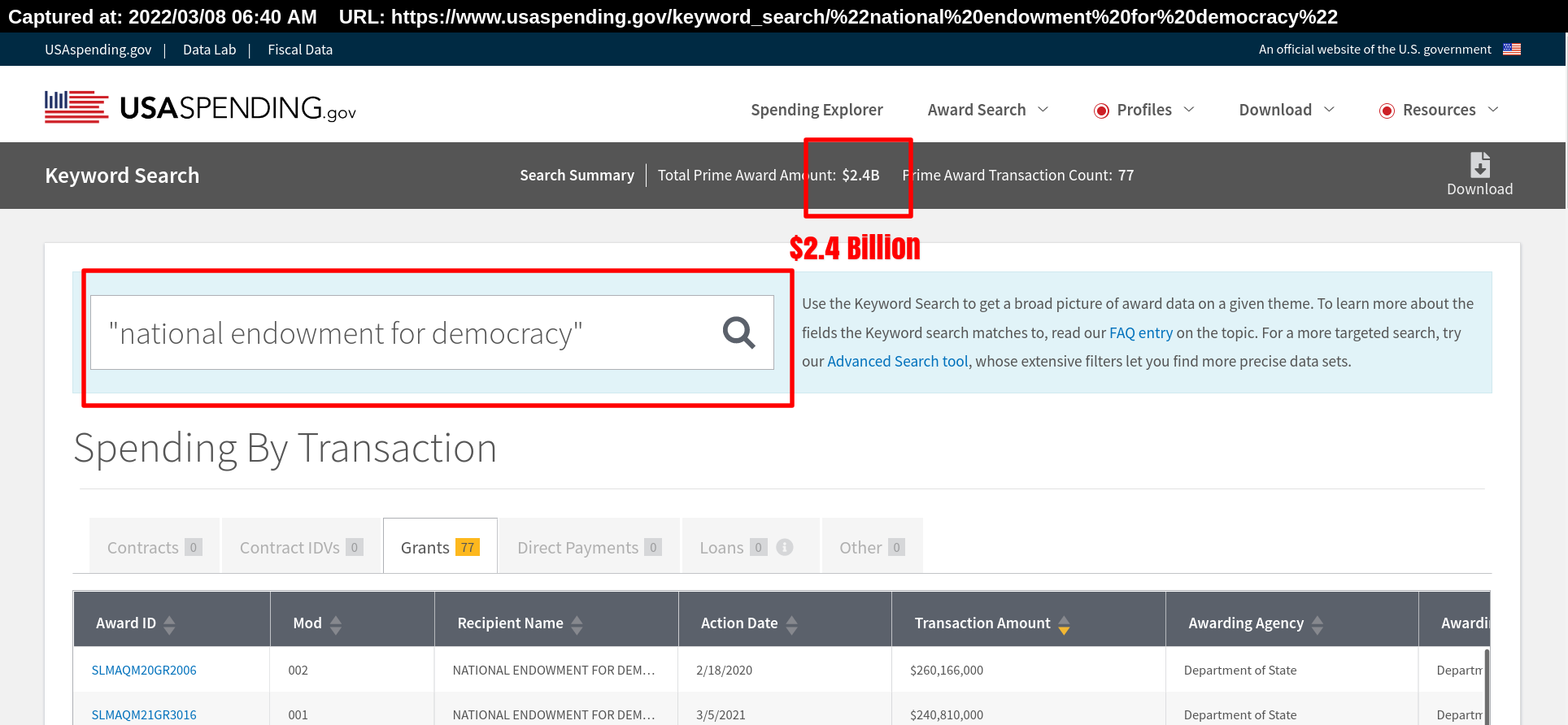Click recipient name in the 3/5/2021 row

pos(554,714)
